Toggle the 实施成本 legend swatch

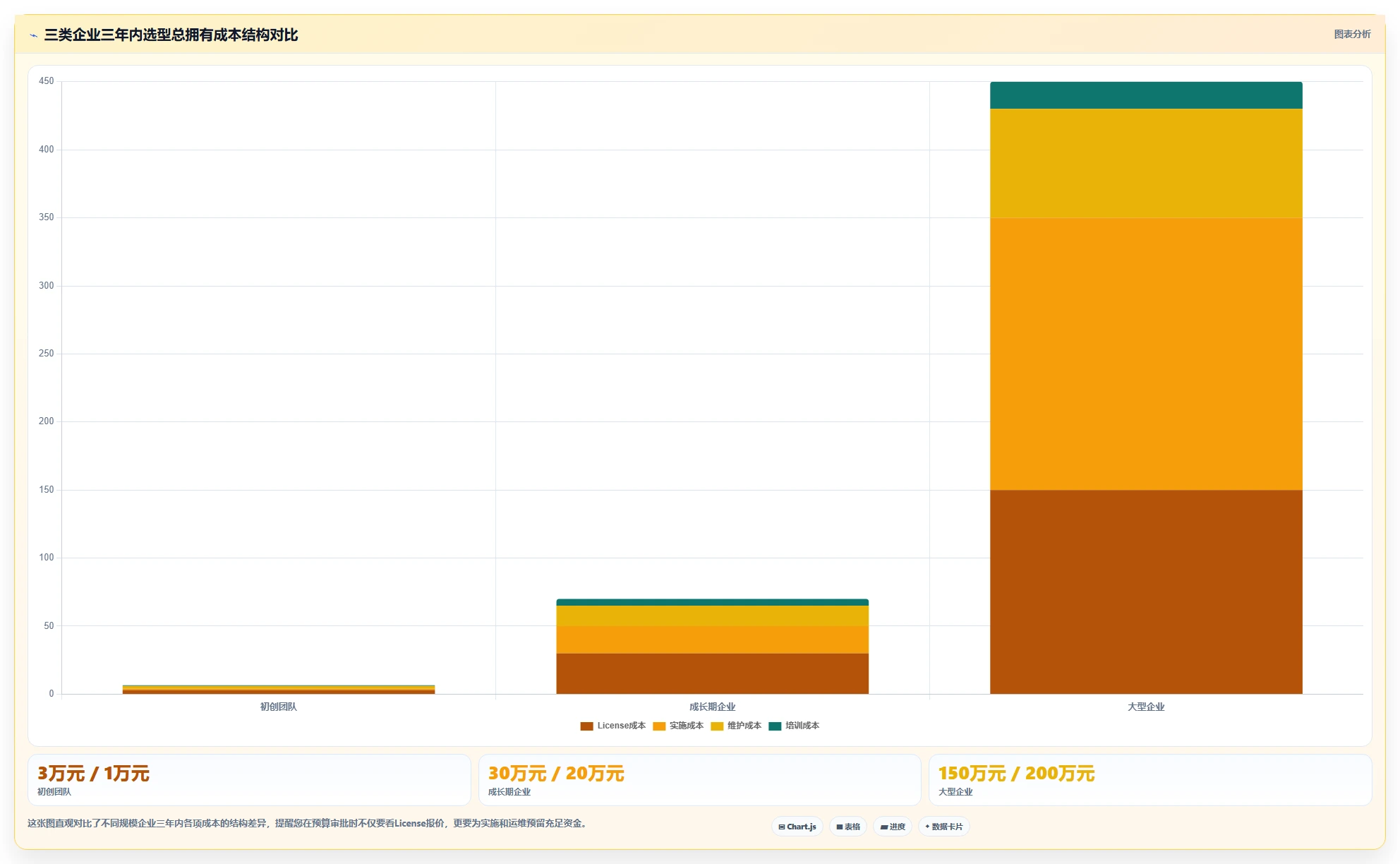click(x=659, y=726)
